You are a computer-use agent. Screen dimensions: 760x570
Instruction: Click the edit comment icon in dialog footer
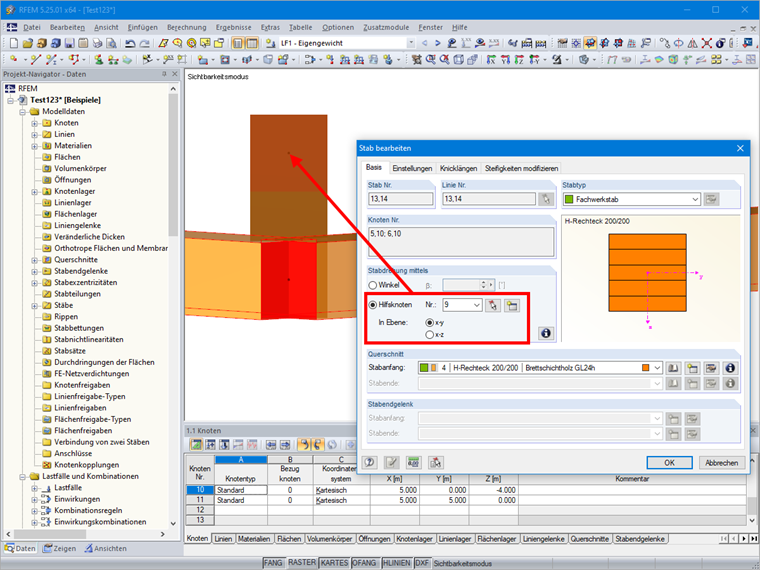391,462
